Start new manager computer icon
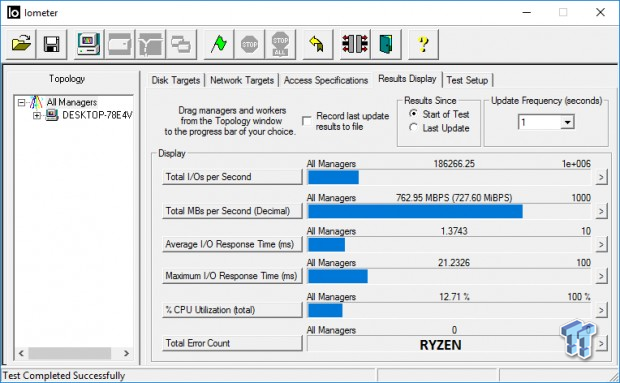 (x=89, y=44)
